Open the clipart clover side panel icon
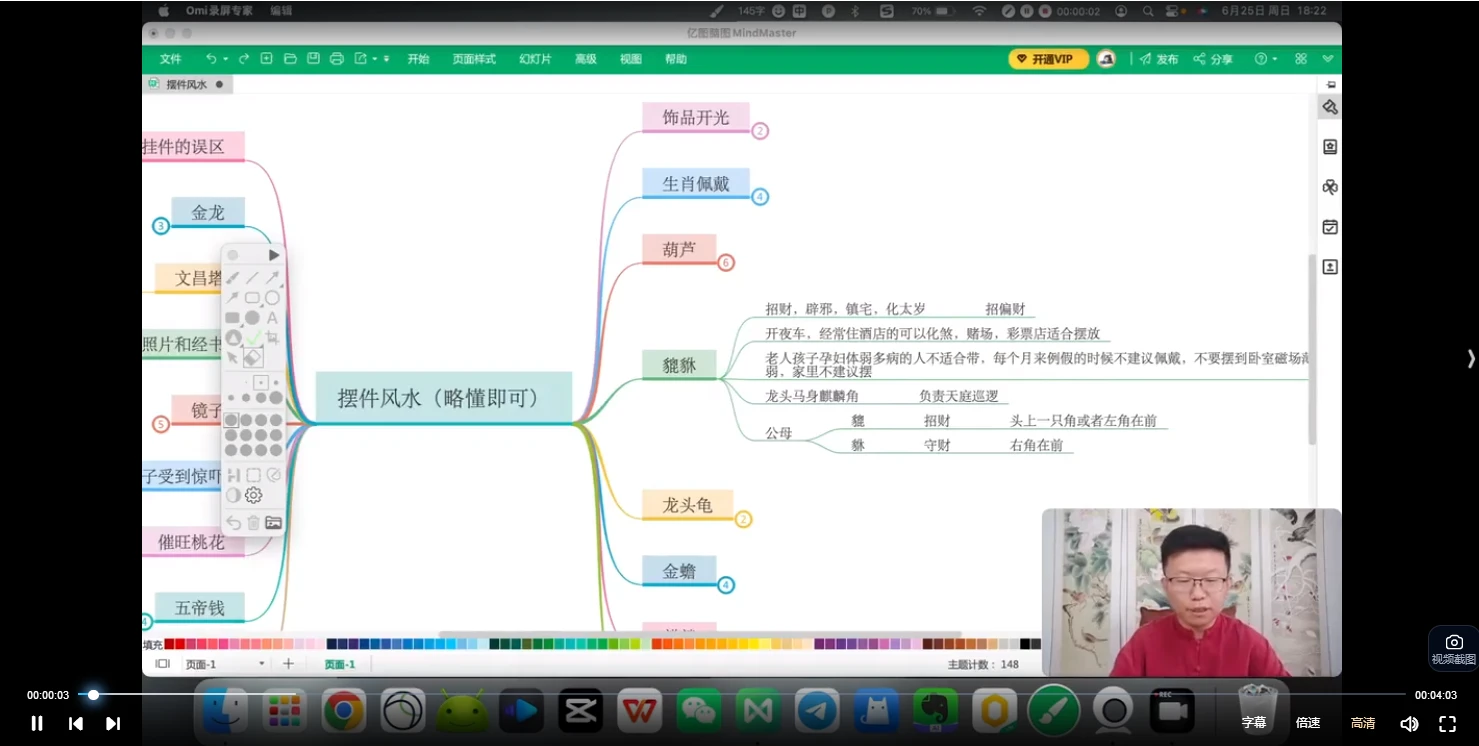Viewport: 1479px width, 746px height. (x=1330, y=187)
